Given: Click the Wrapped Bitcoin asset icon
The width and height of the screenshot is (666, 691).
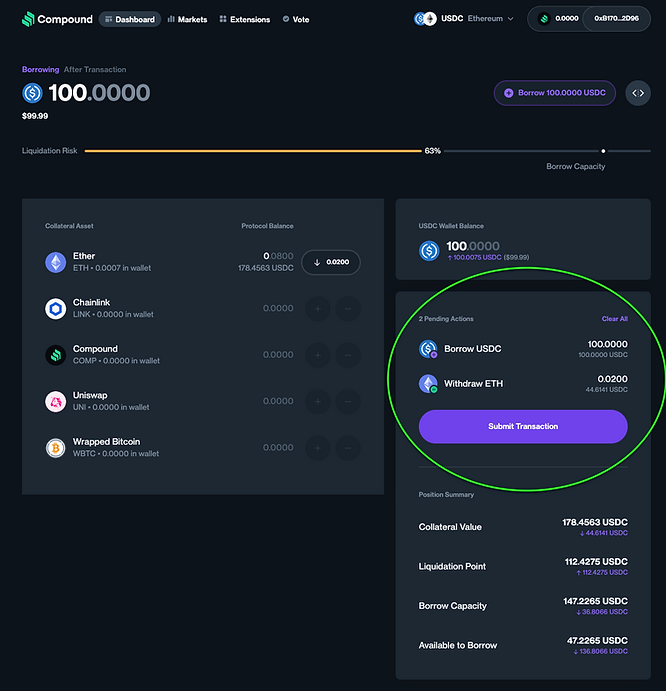Looking at the screenshot, I should coord(55,447).
